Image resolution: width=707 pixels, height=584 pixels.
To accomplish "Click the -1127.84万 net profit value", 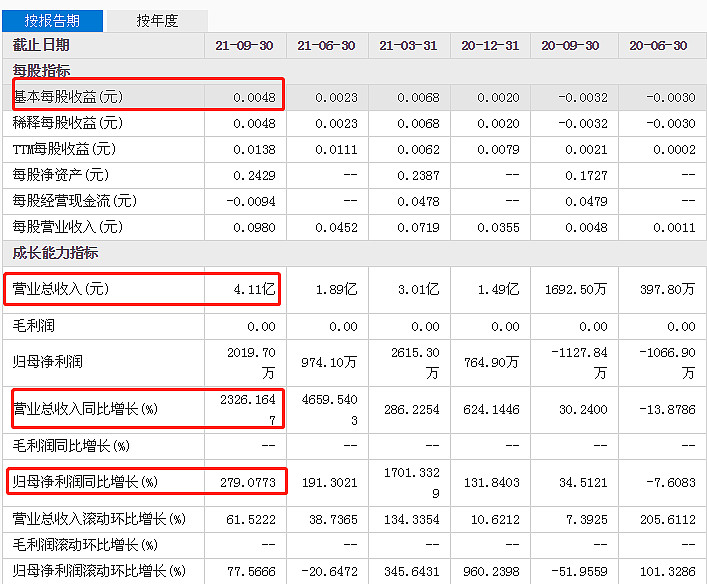I will point(579,363).
